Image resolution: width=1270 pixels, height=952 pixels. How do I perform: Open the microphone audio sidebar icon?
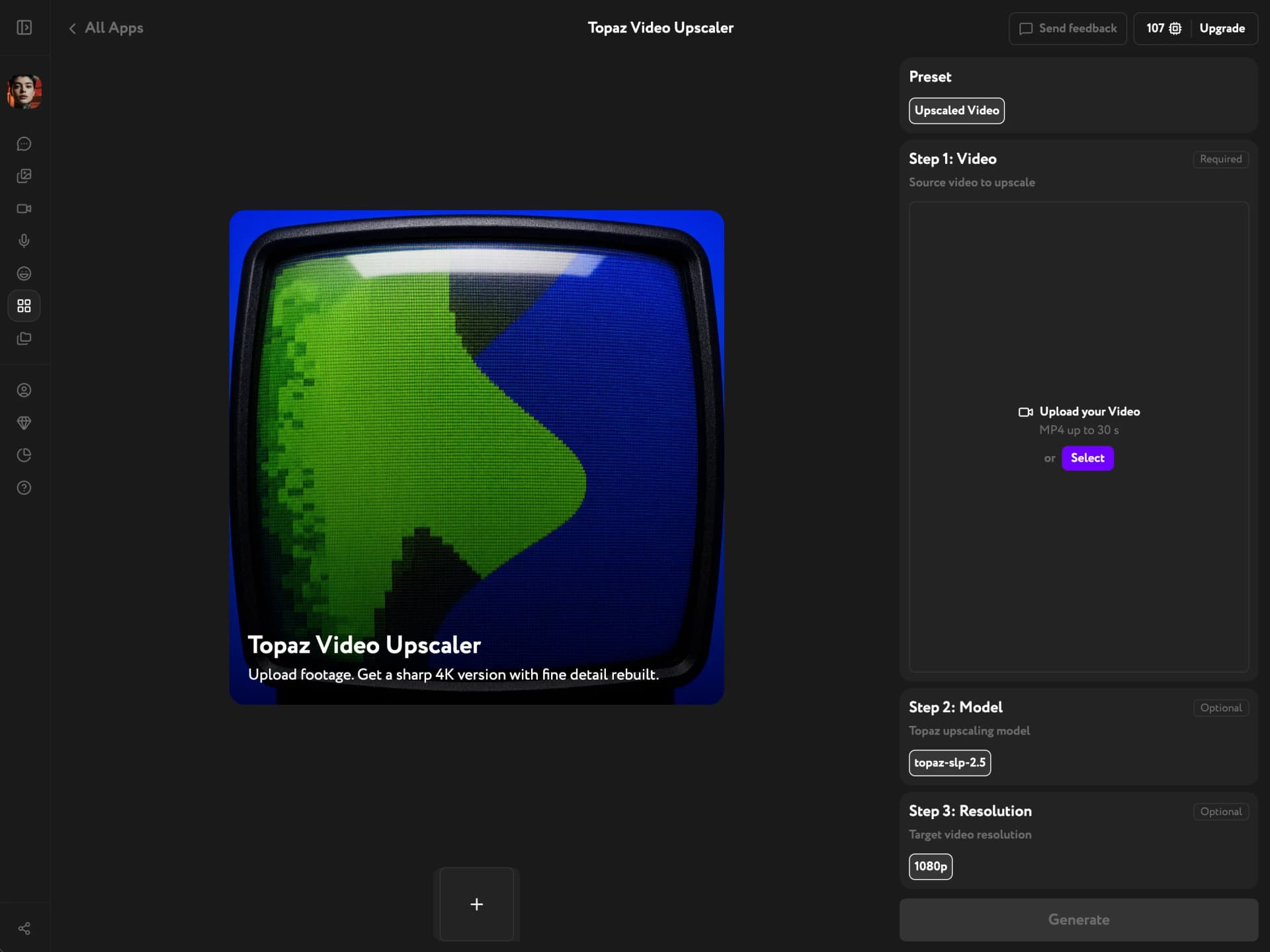24,241
